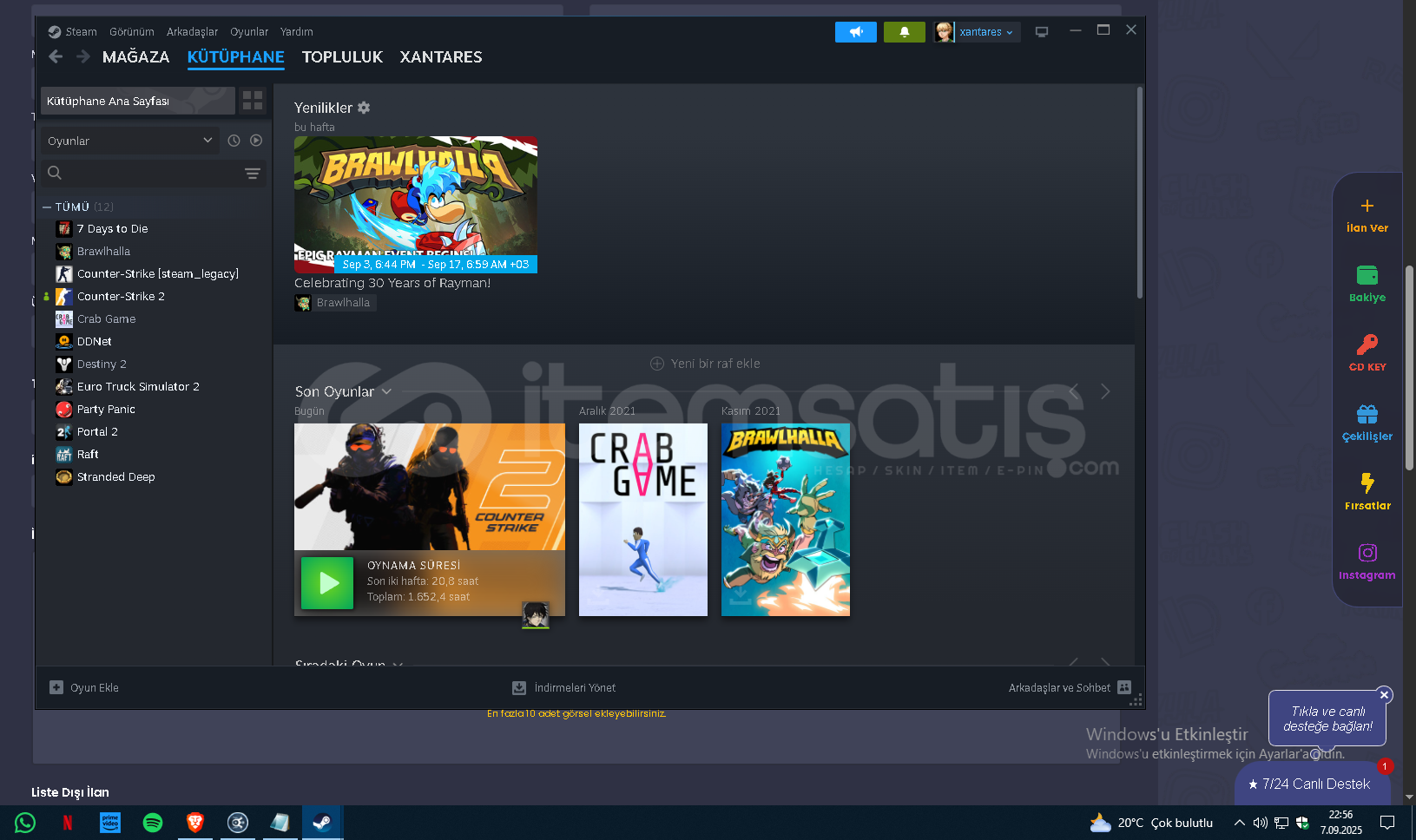Switch to Big Picture mode monitor icon

1042,32
